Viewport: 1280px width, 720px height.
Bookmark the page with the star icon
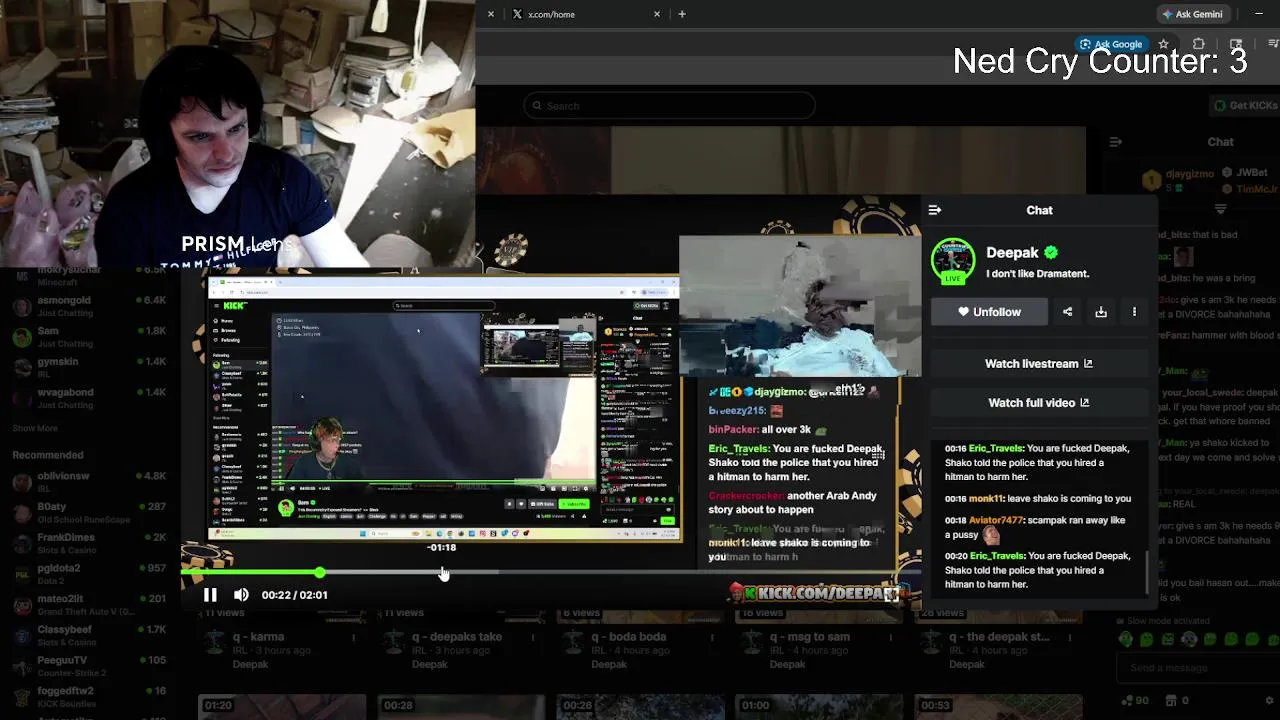[1163, 44]
